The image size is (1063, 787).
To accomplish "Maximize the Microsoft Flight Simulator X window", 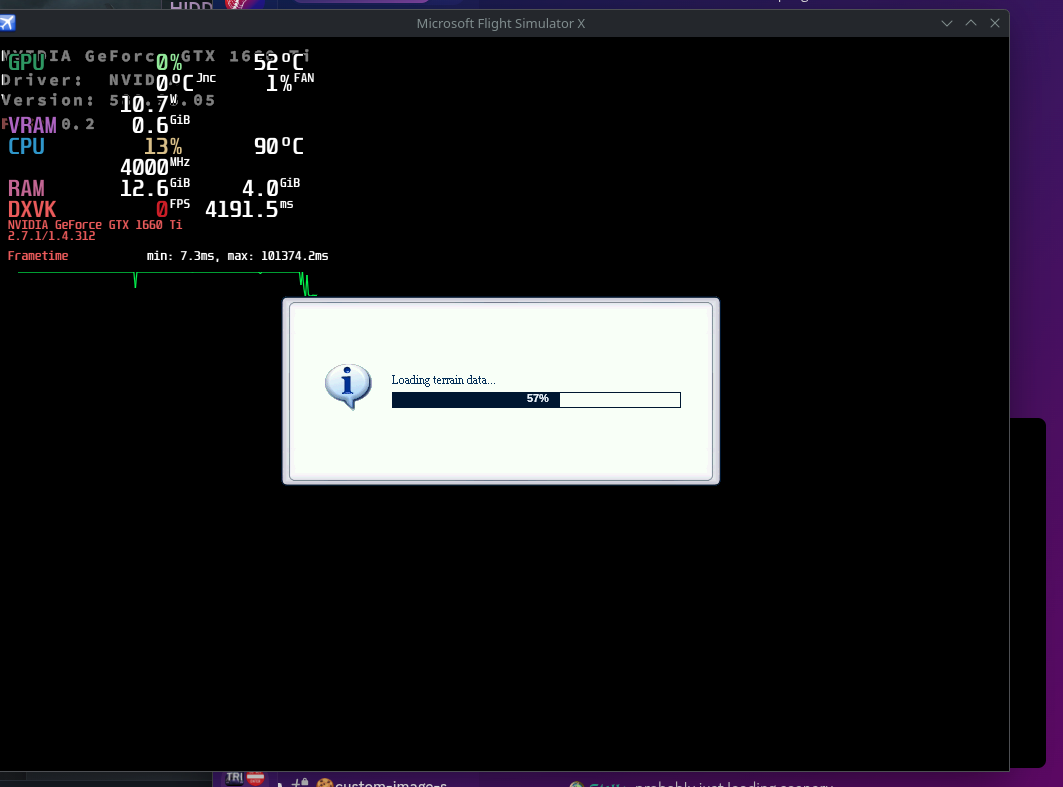I will coord(971,23).
